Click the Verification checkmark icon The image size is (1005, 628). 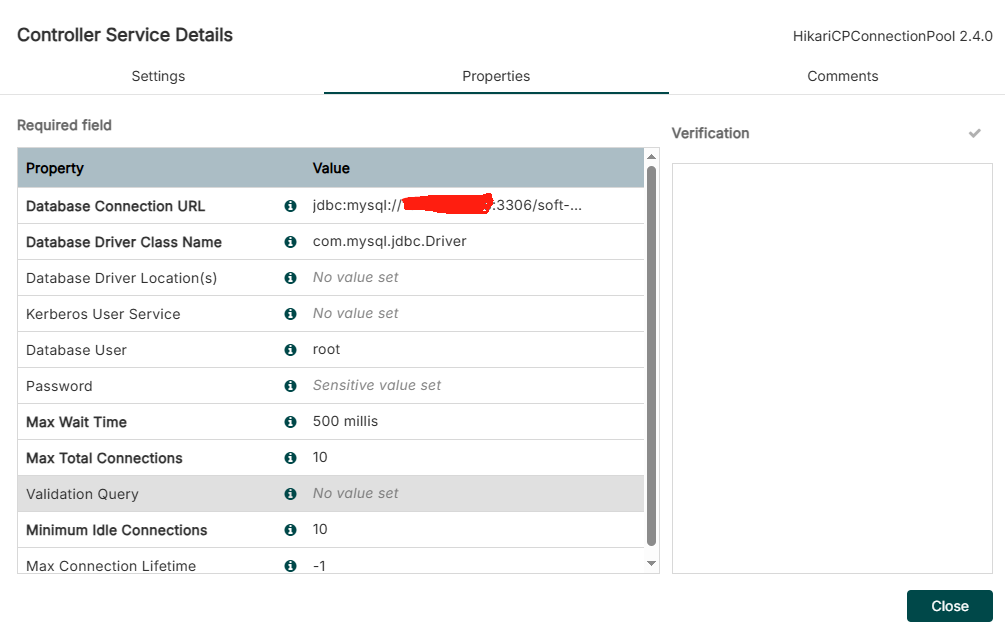tap(974, 133)
